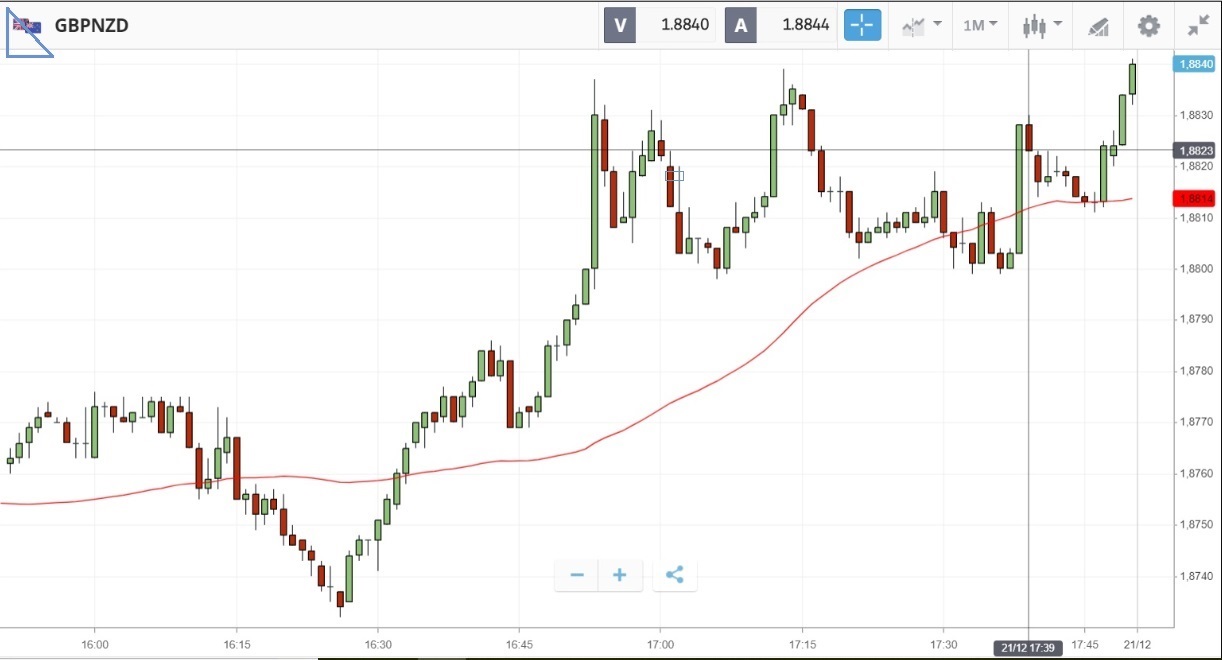This screenshot has height=660, width=1222.
Task: Click the red moving average price label 1.8814
Action: coord(1195,198)
